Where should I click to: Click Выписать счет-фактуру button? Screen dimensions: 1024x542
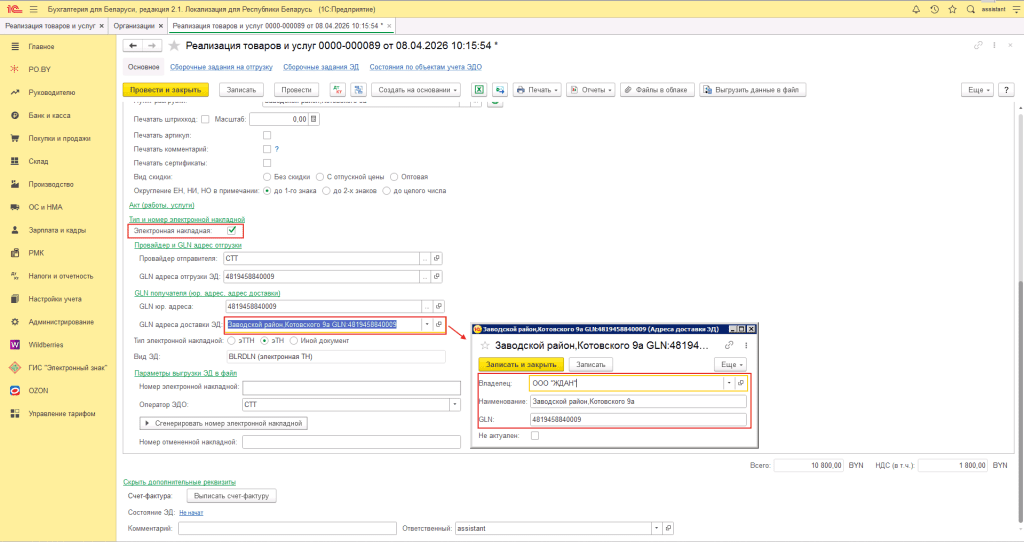(231, 496)
